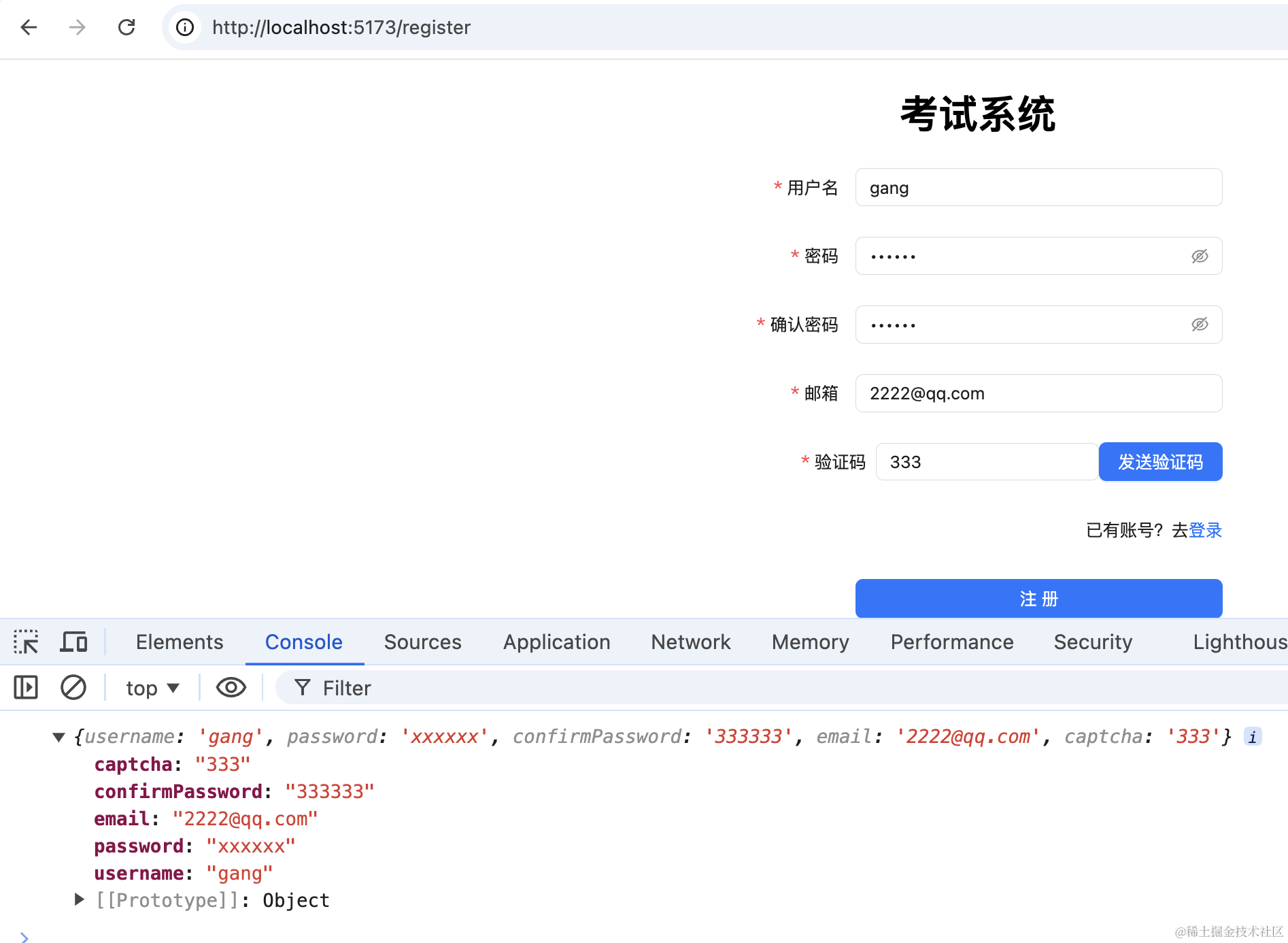Select the confirmPassword: "333333" console property
The image size is (1288, 943).
[234, 791]
